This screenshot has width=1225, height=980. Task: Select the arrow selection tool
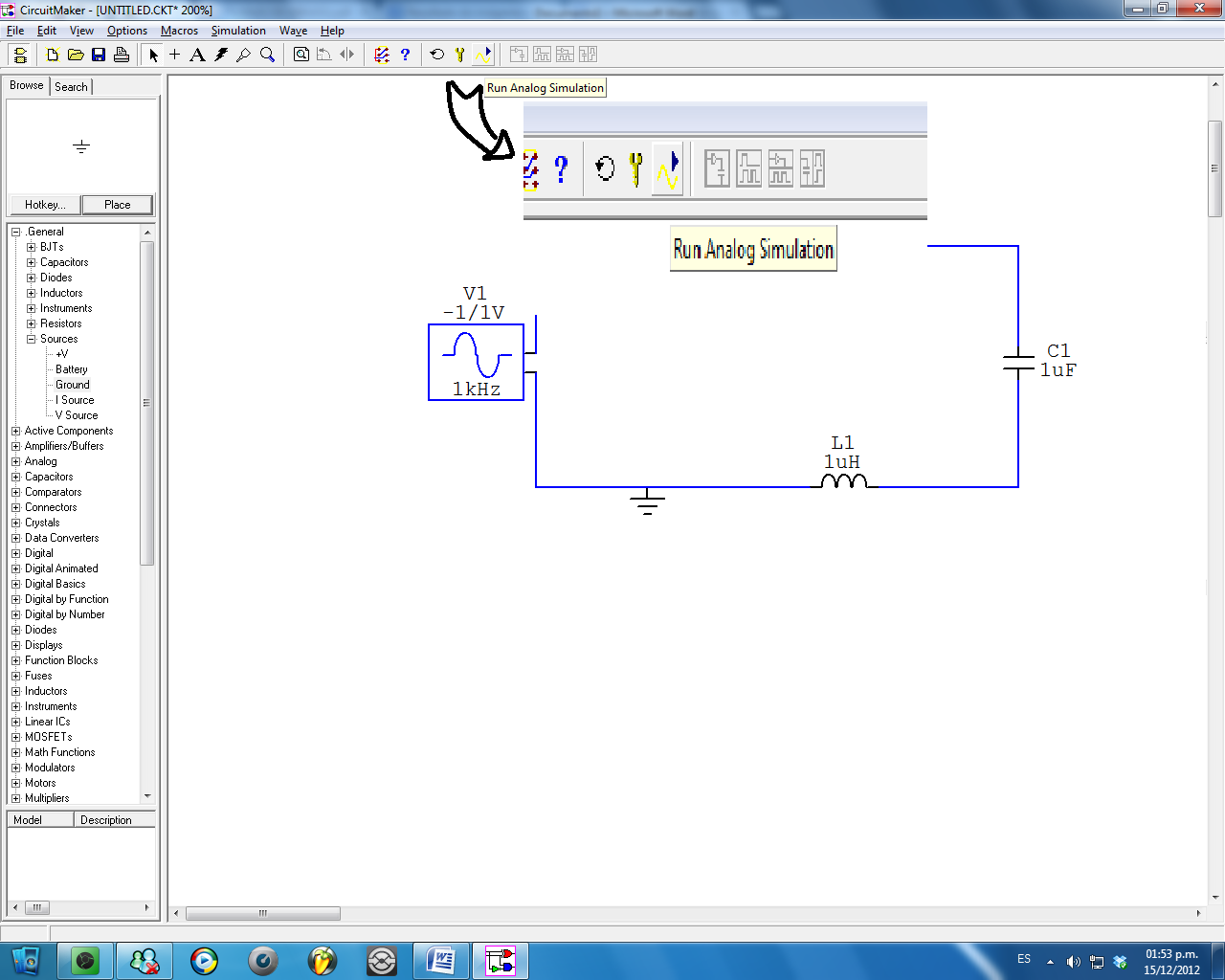click(153, 55)
